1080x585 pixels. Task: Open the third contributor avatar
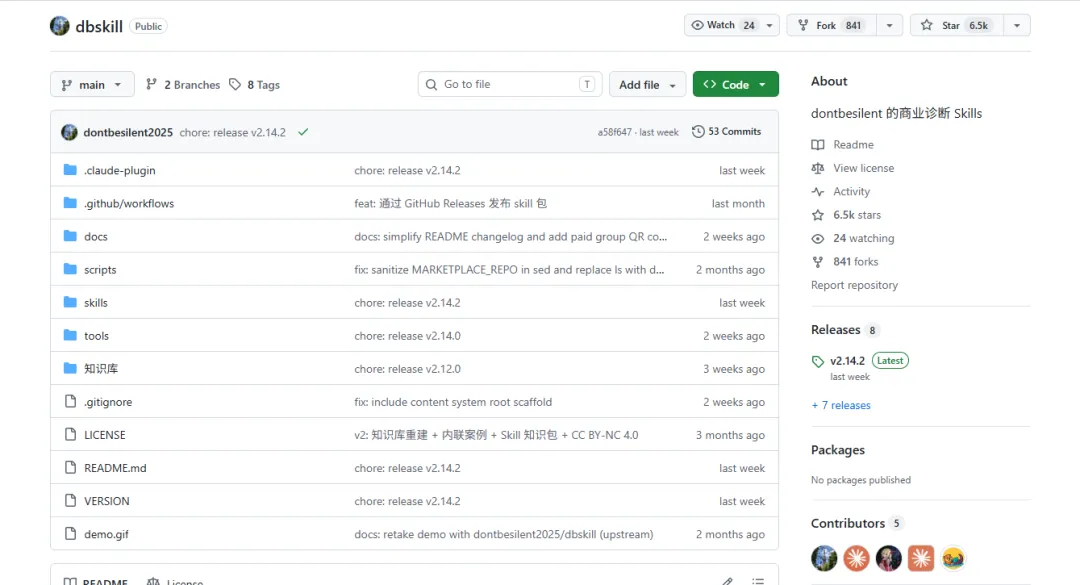(889, 558)
